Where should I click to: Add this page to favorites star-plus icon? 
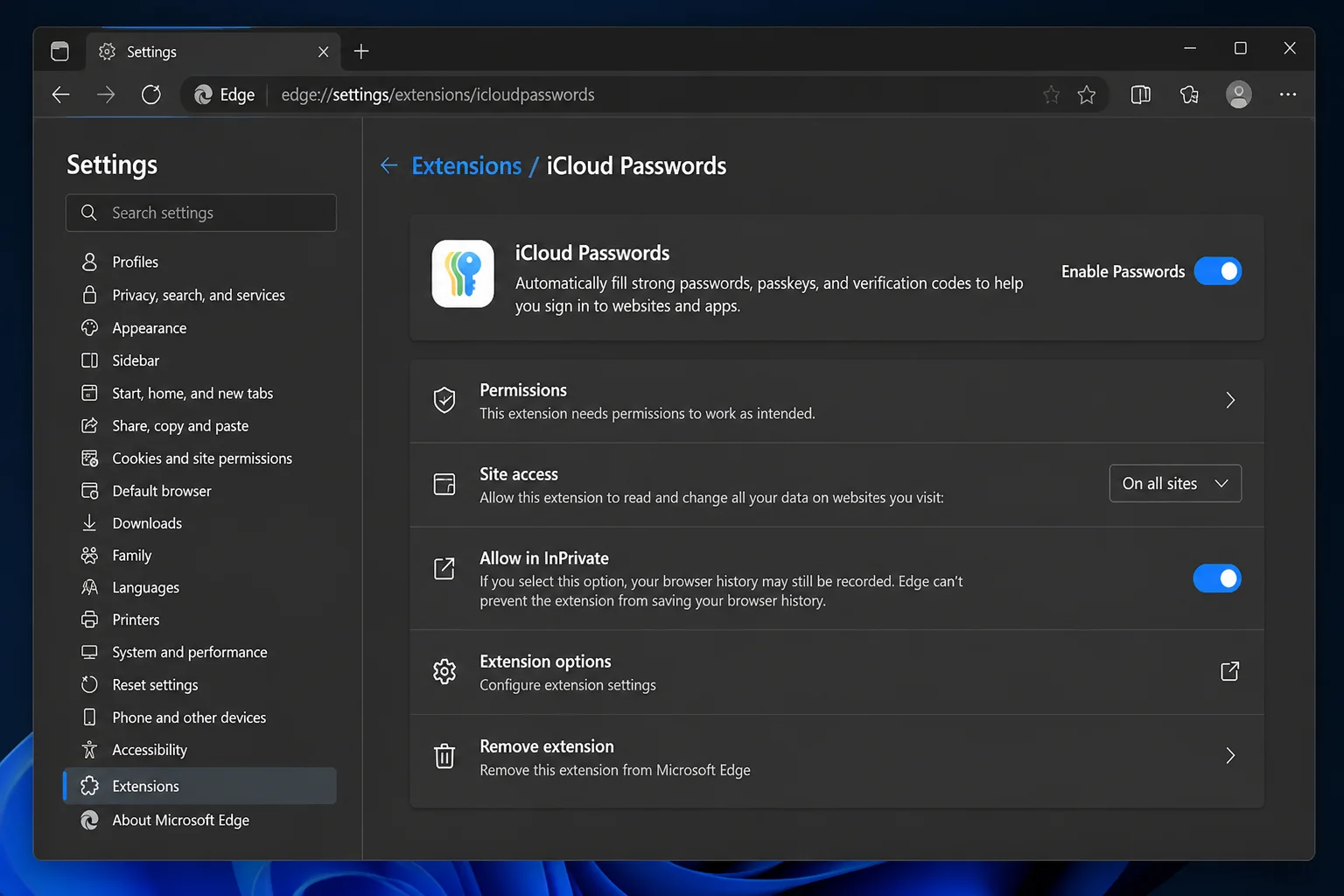point(1051,94)
